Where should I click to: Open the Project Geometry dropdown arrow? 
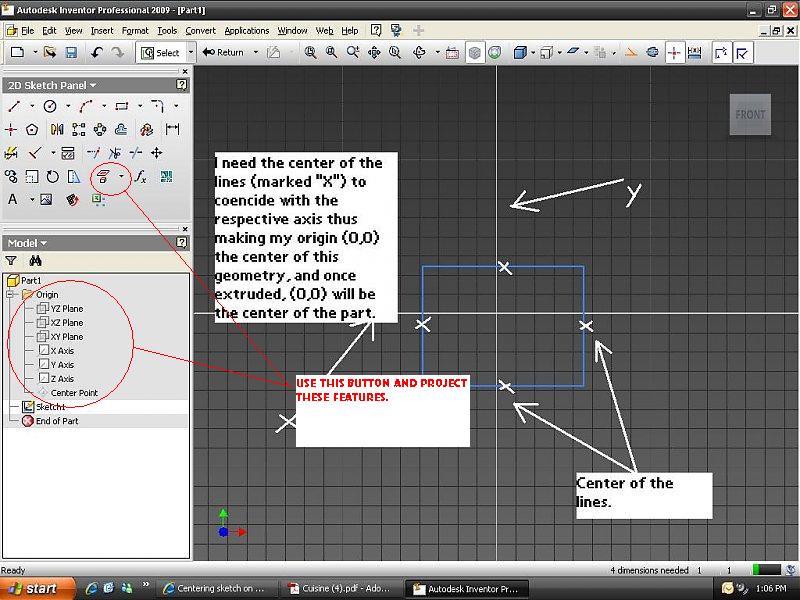pyautogui.click(x=121, y=177)
